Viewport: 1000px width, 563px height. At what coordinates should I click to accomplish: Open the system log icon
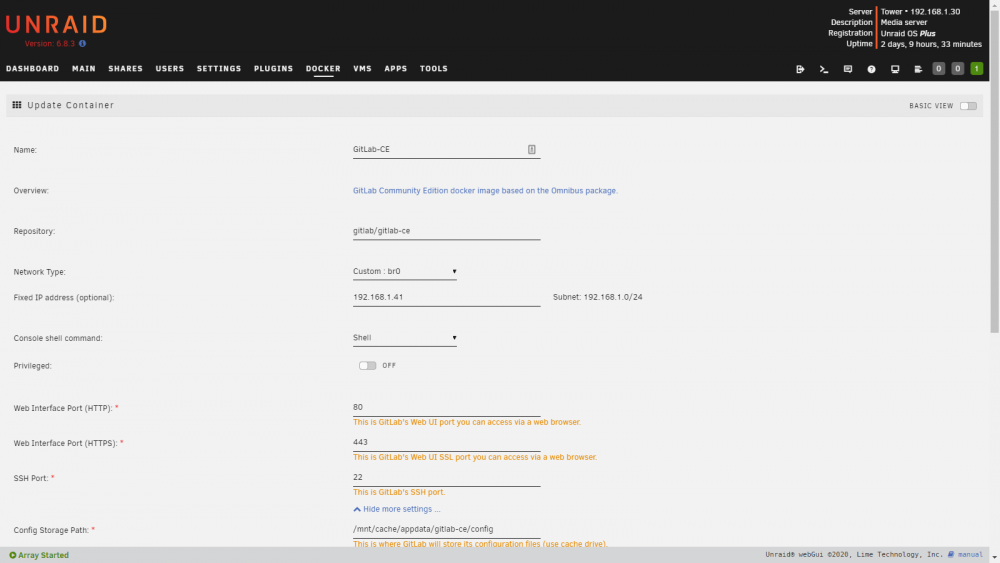(918, 69)
